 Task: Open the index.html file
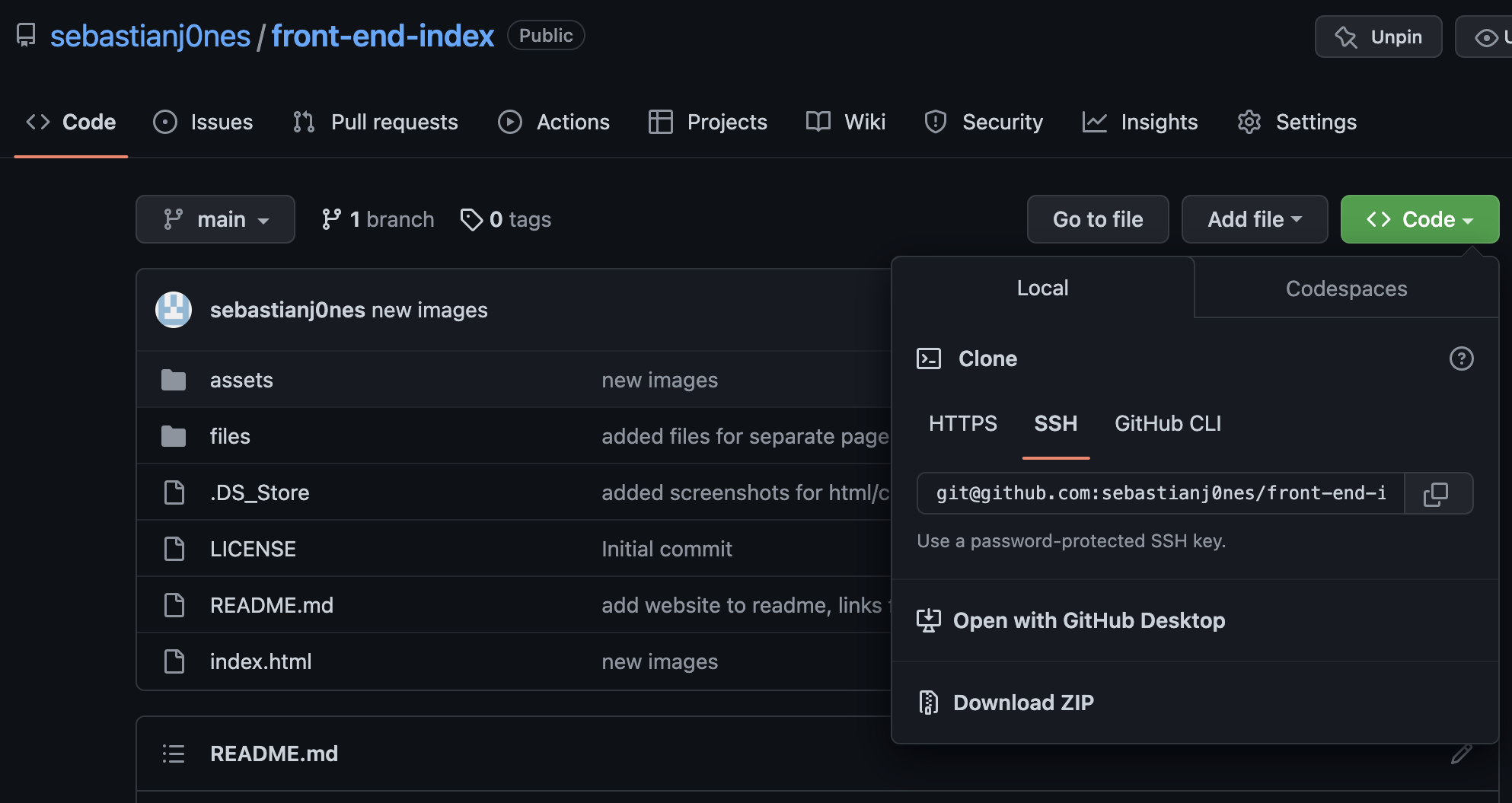click(261, 661)
